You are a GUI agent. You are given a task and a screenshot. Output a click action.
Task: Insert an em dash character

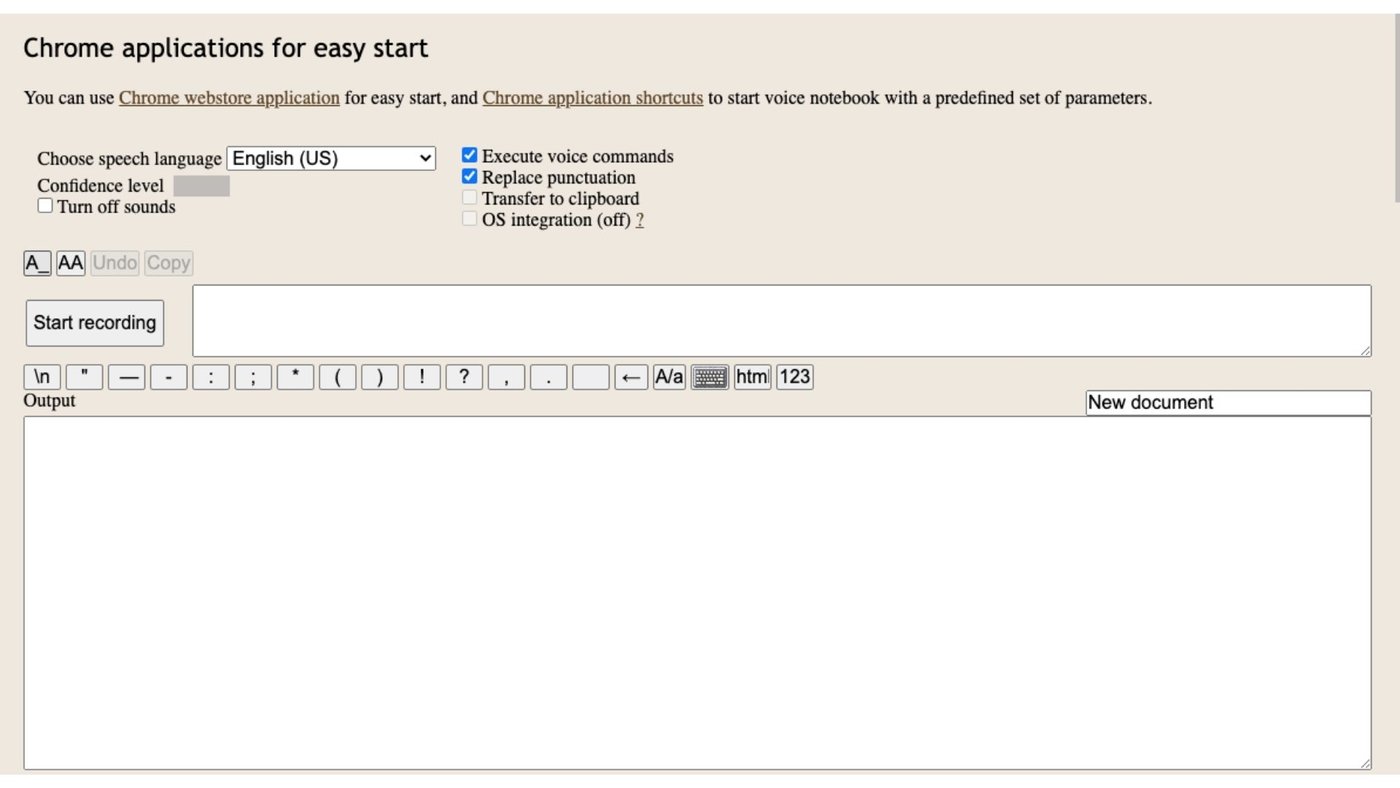point(125,376)
